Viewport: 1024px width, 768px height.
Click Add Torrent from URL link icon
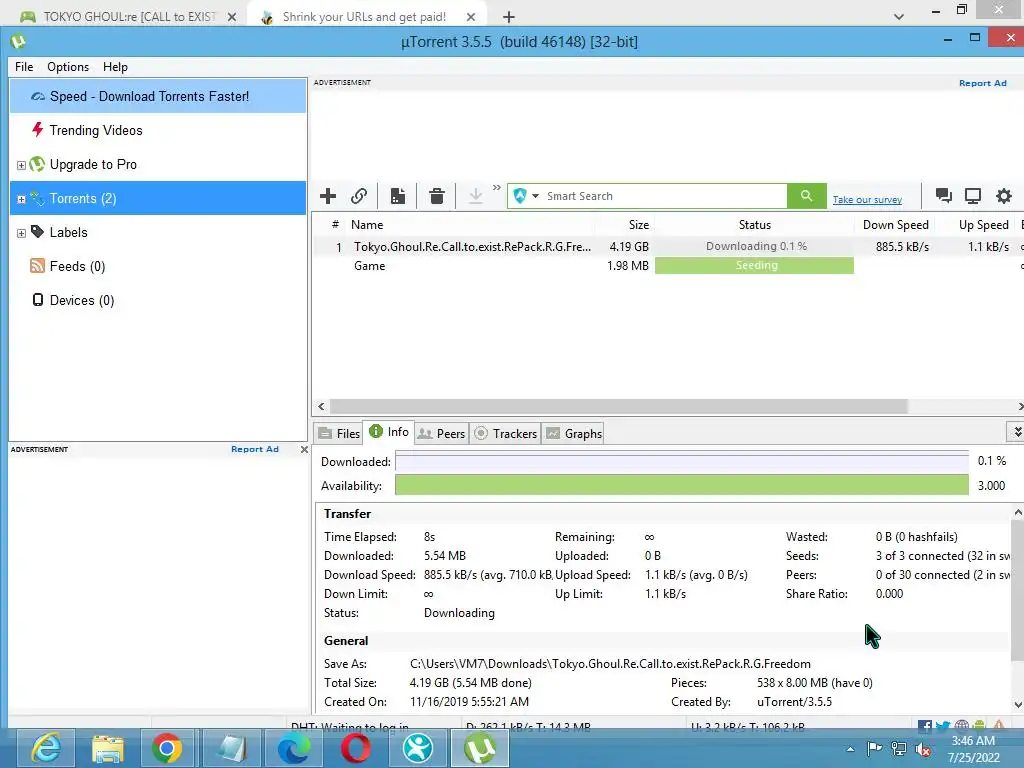pos(359,196)
